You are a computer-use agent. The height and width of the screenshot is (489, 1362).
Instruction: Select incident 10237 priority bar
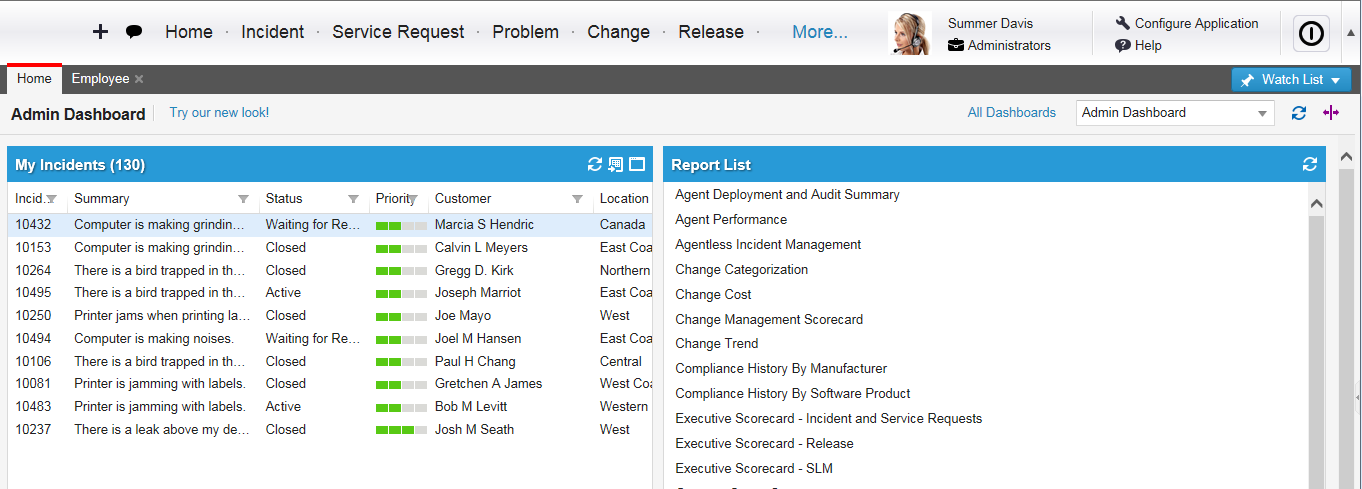click(400, 430)
